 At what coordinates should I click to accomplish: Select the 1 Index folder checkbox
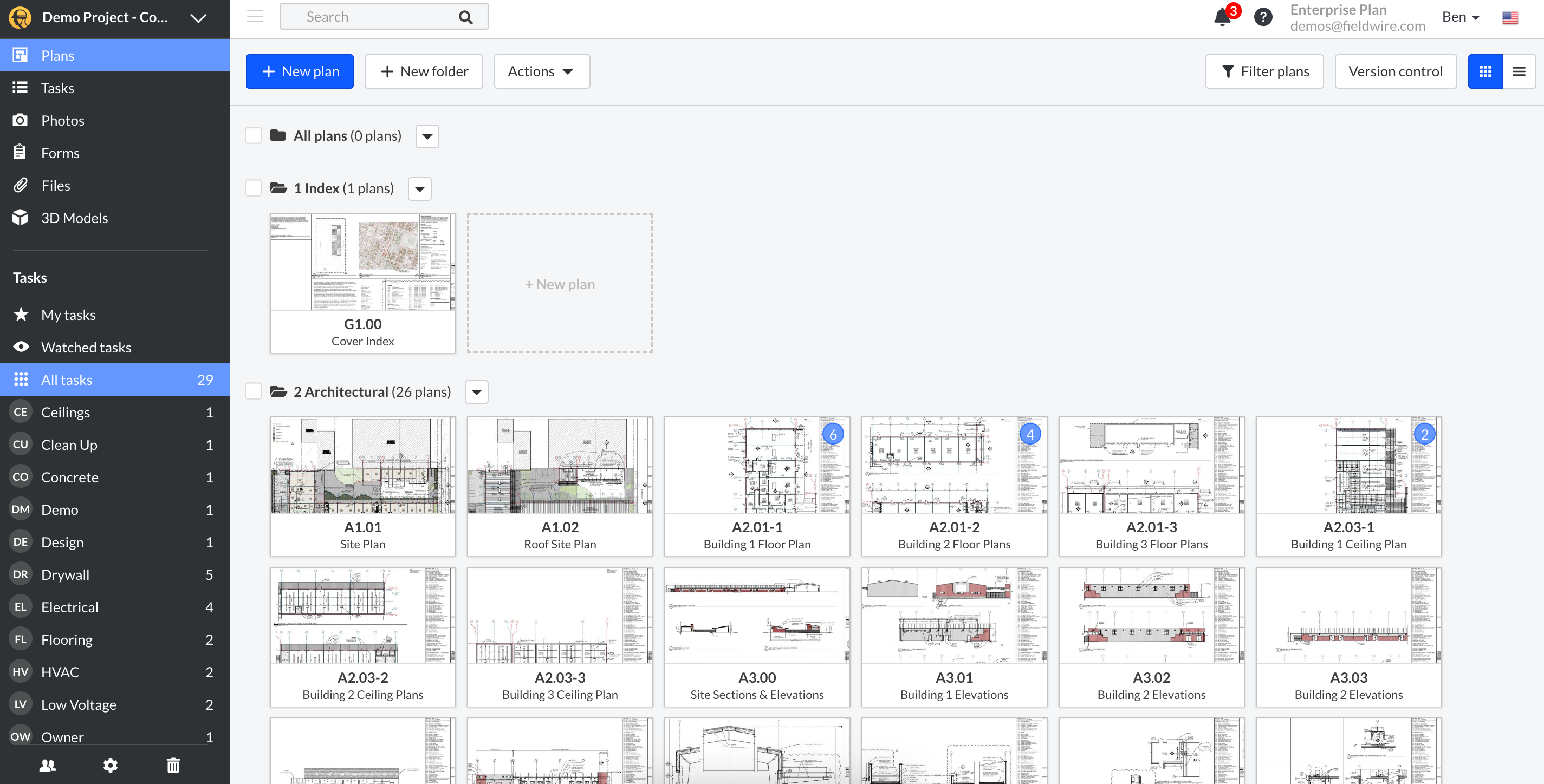(x=253, y=187)
